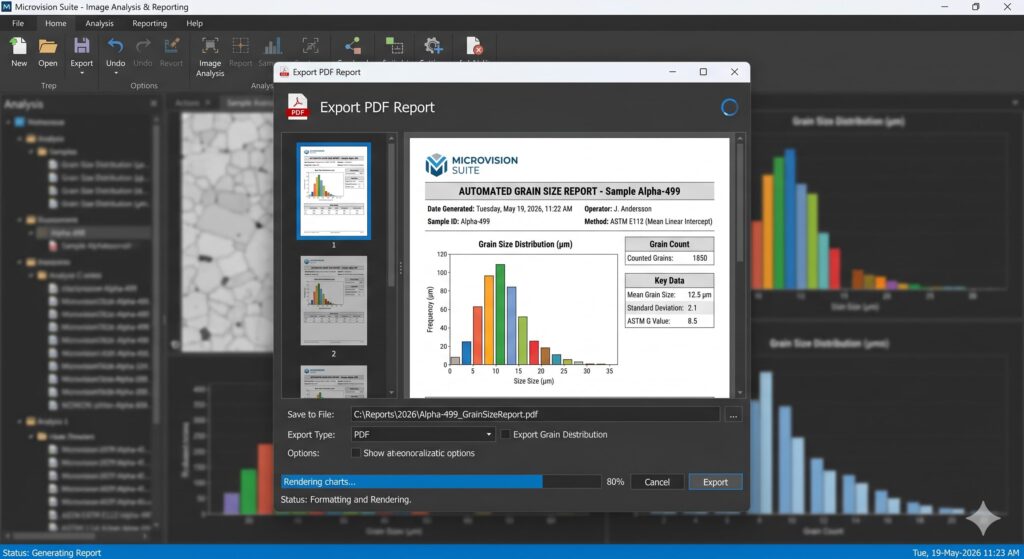Click the greyed-out redo arrow icon
This screenshot has height=559, width=1024.
pyautogui.click(x=143, y=46)
